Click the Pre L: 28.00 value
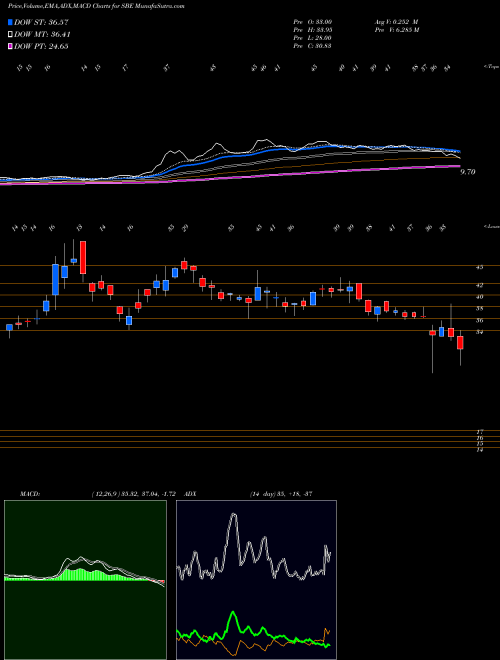500x660 pixels. 313,38
